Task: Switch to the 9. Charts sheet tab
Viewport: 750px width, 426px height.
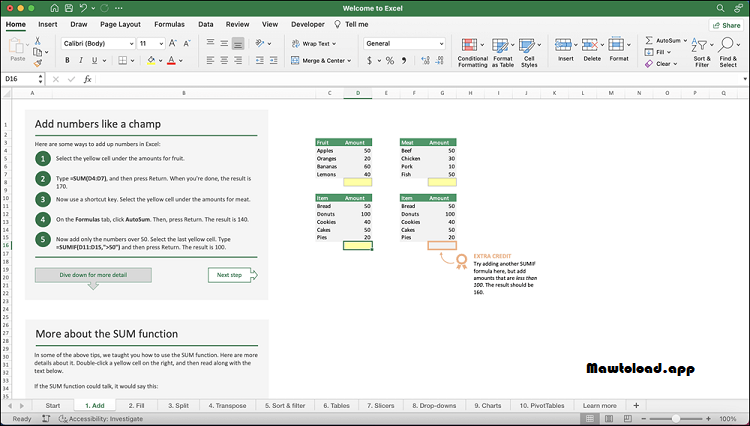Action: 488,405
